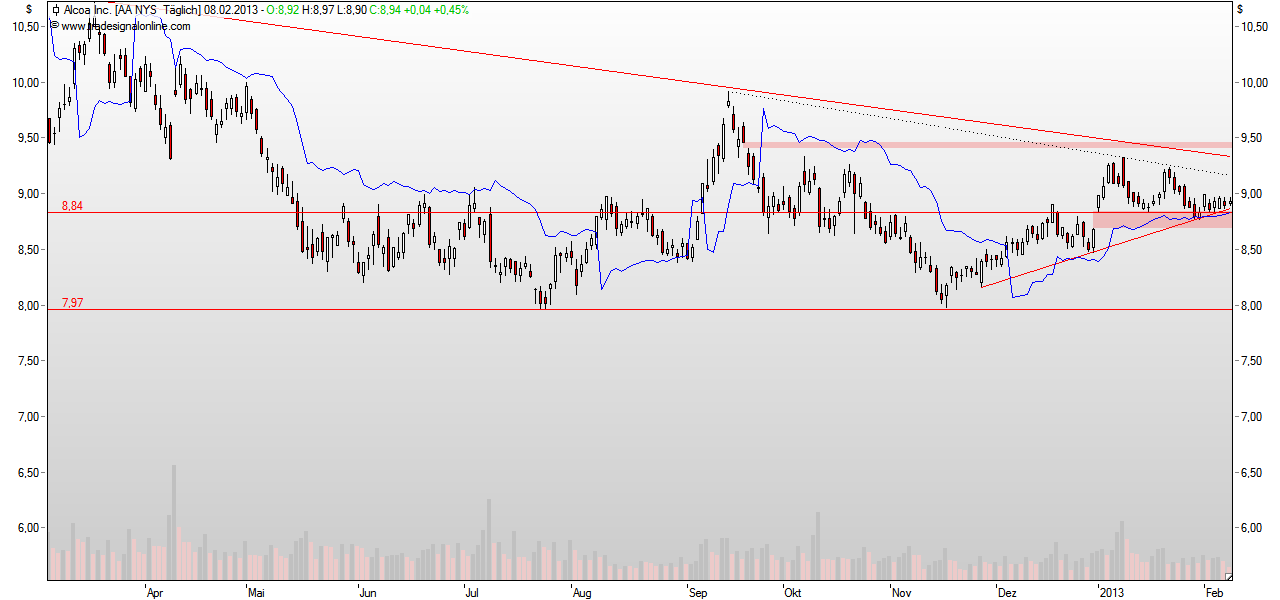Image resolution: width=1280 pixels, height=600 pixels.
Task: Jump to the 2013 marker on time axis
Action: (x=1112, y=593)
